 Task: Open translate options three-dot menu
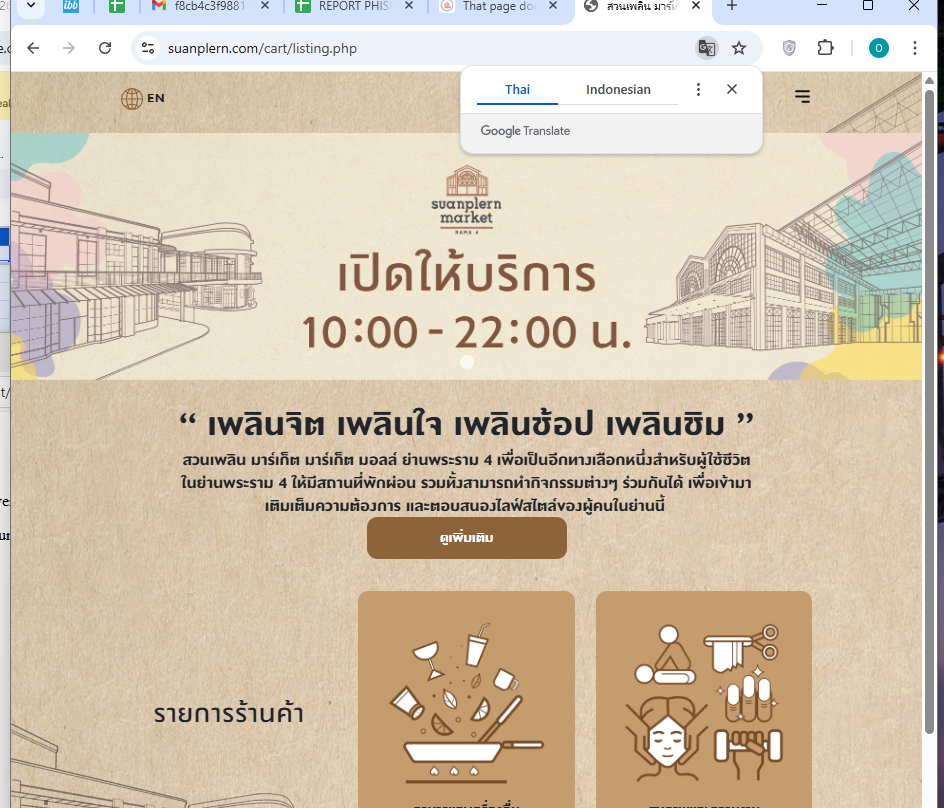pos(698,90)
